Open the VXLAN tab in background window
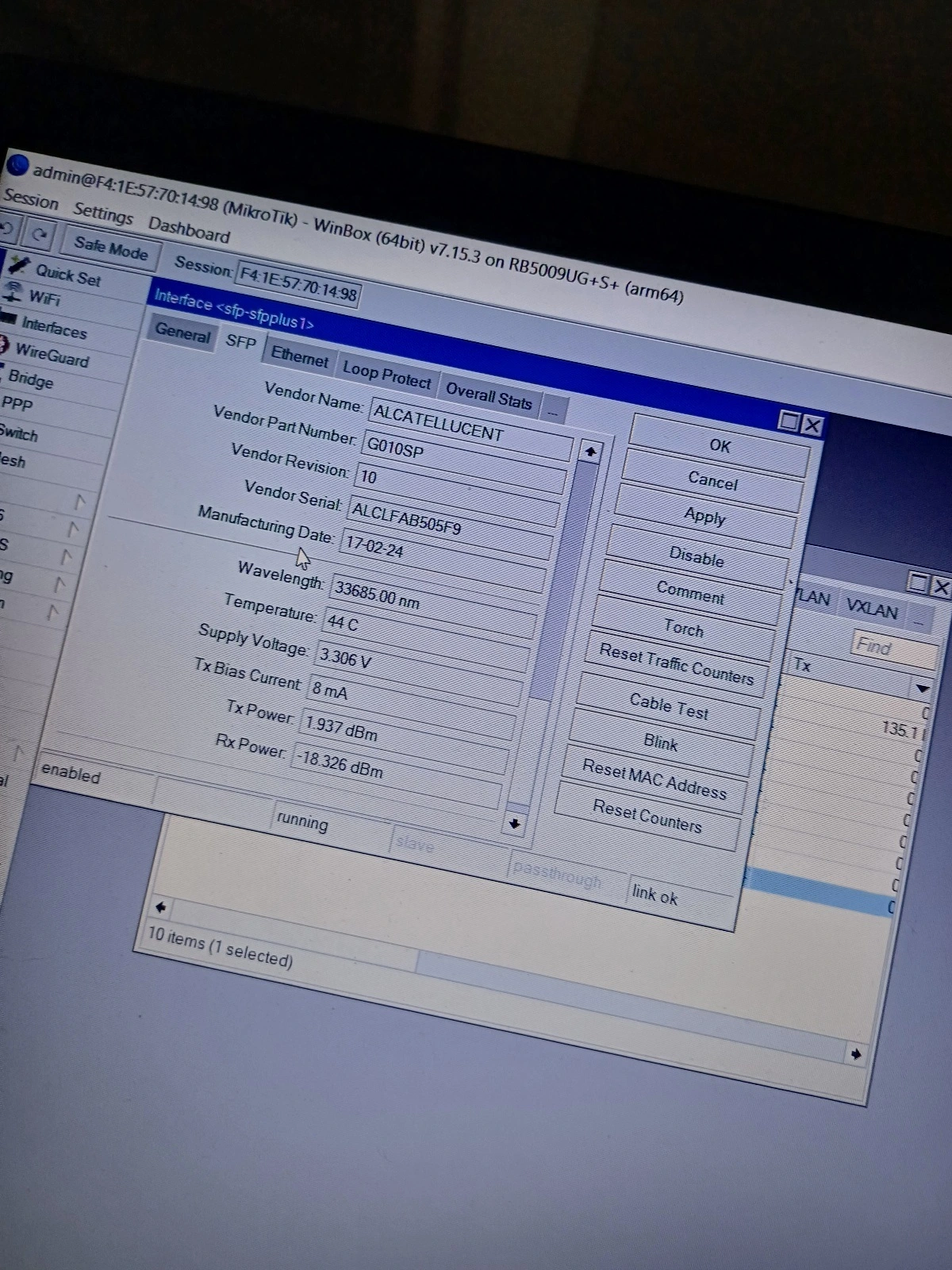Viewport: 952px width, 1270px height. 872,610
